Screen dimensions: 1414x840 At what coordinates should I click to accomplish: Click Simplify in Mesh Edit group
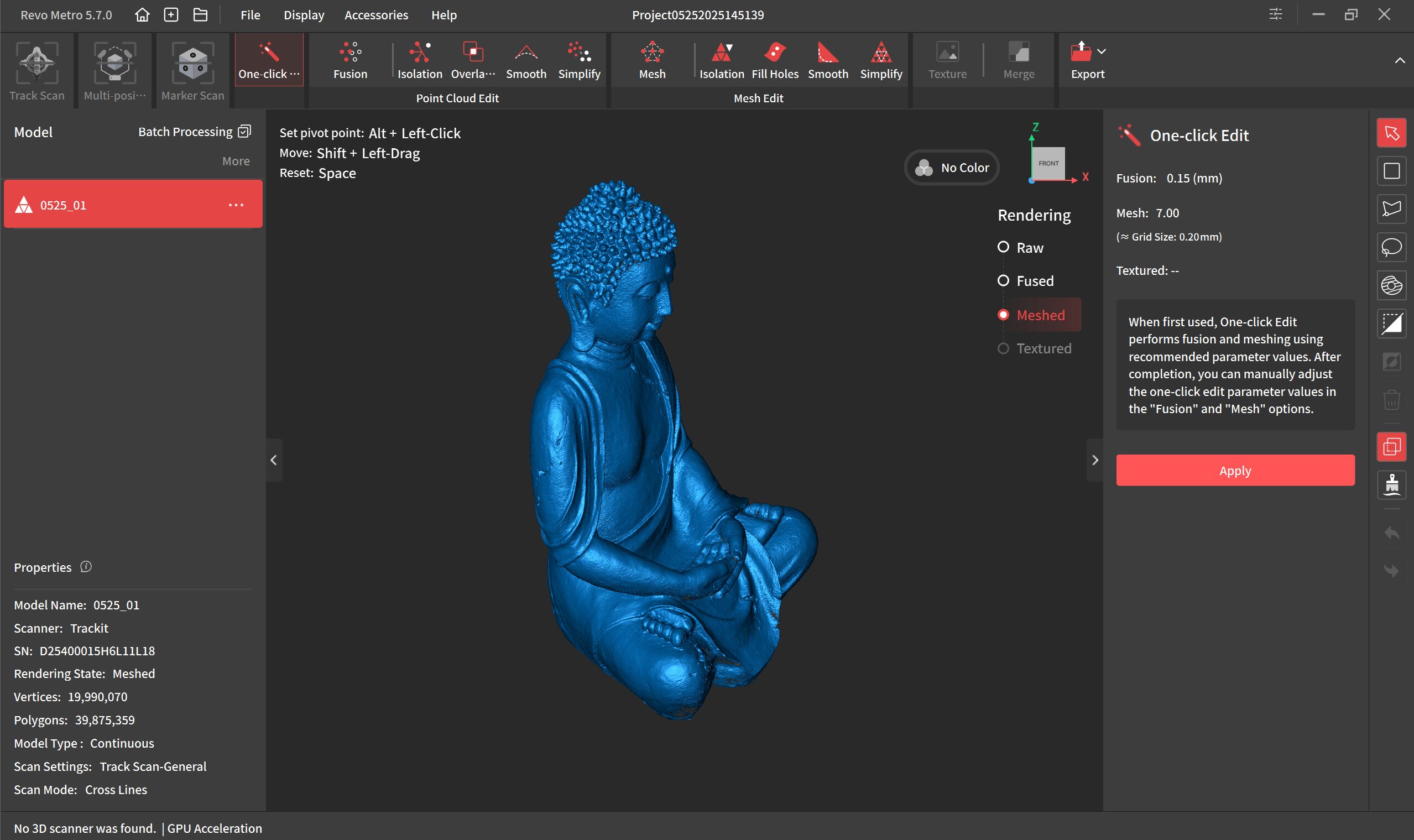pyautogui.click(x=880, y=60)
